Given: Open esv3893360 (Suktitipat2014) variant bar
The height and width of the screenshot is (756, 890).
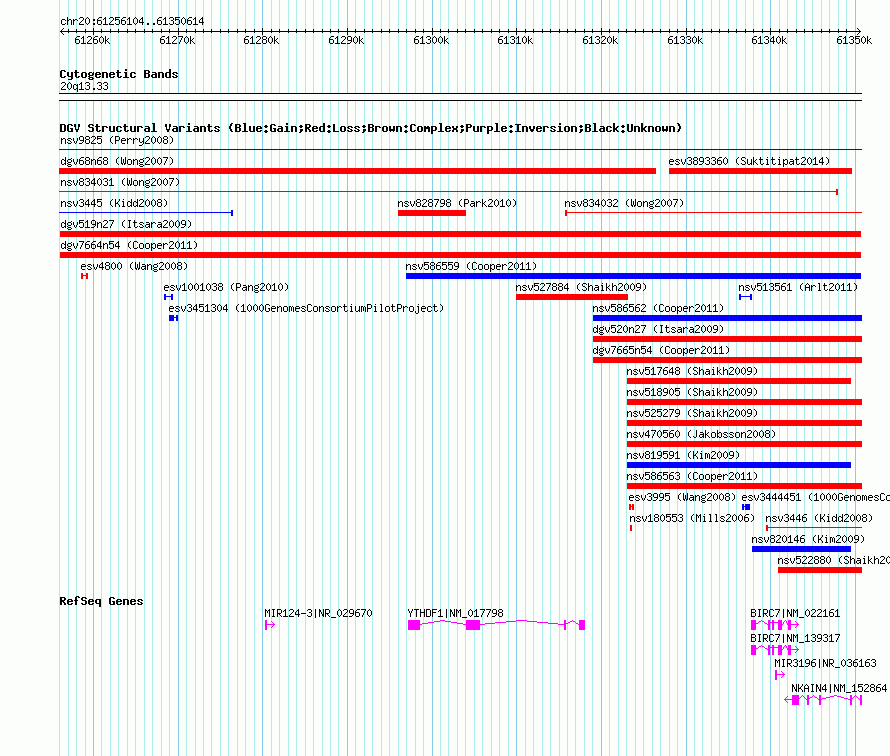Looking at the screenshot, I should point(760,171).
